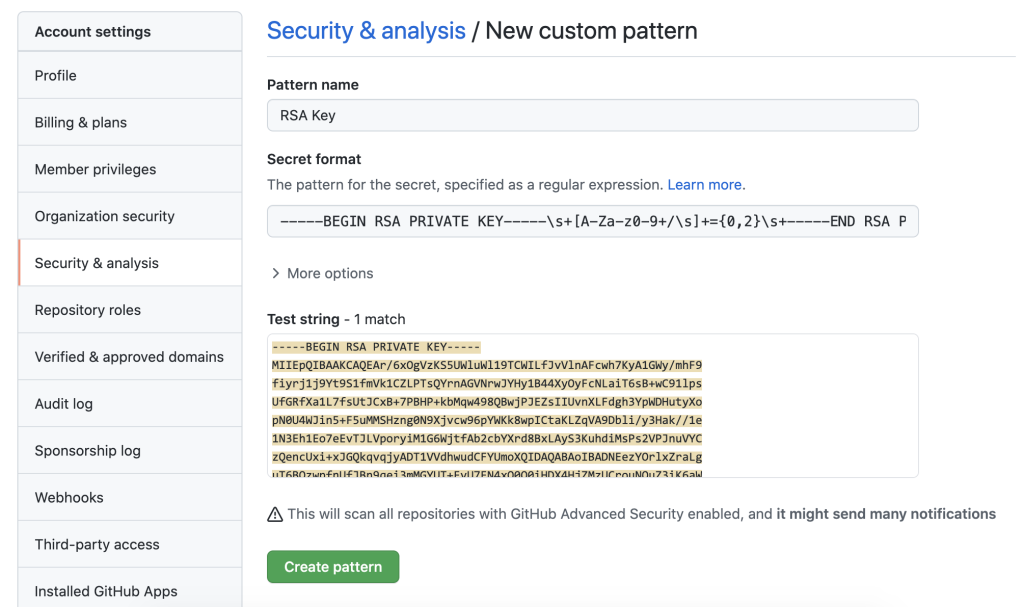The height and width of the screenshot is (607, 1024).
Task: Open Billing & plans settings
Action: 81,122
